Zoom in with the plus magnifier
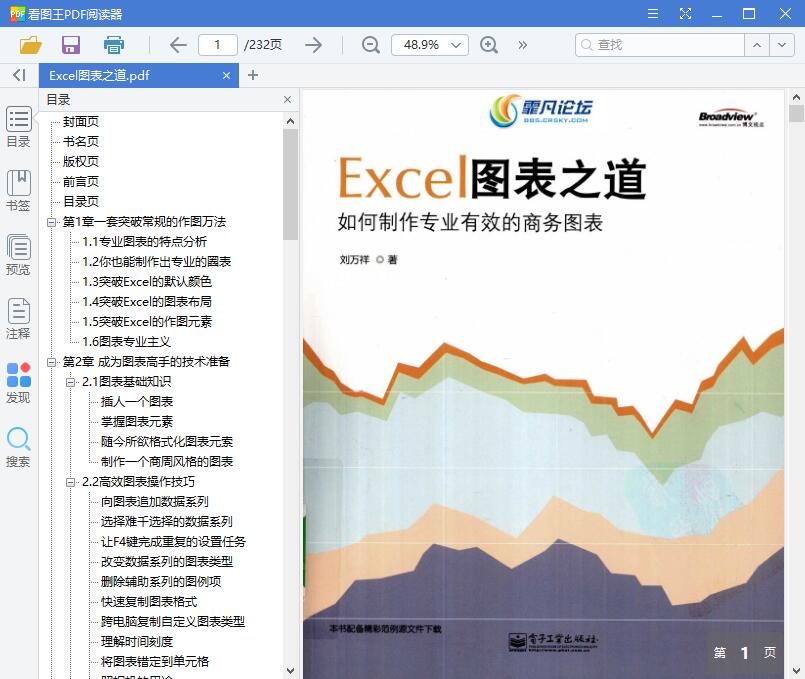 [x=489, y=45]
